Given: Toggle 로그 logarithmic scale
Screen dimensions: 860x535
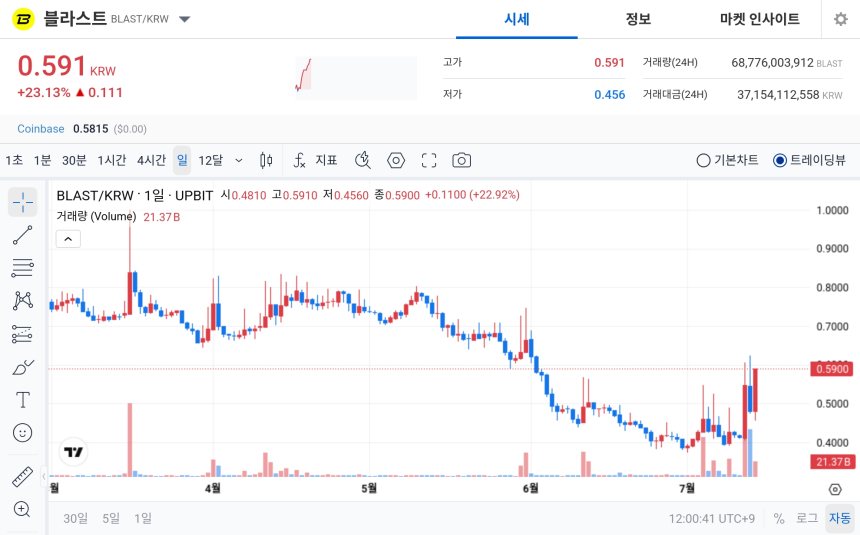Looking at the screenshot, I should coord(807,519).
